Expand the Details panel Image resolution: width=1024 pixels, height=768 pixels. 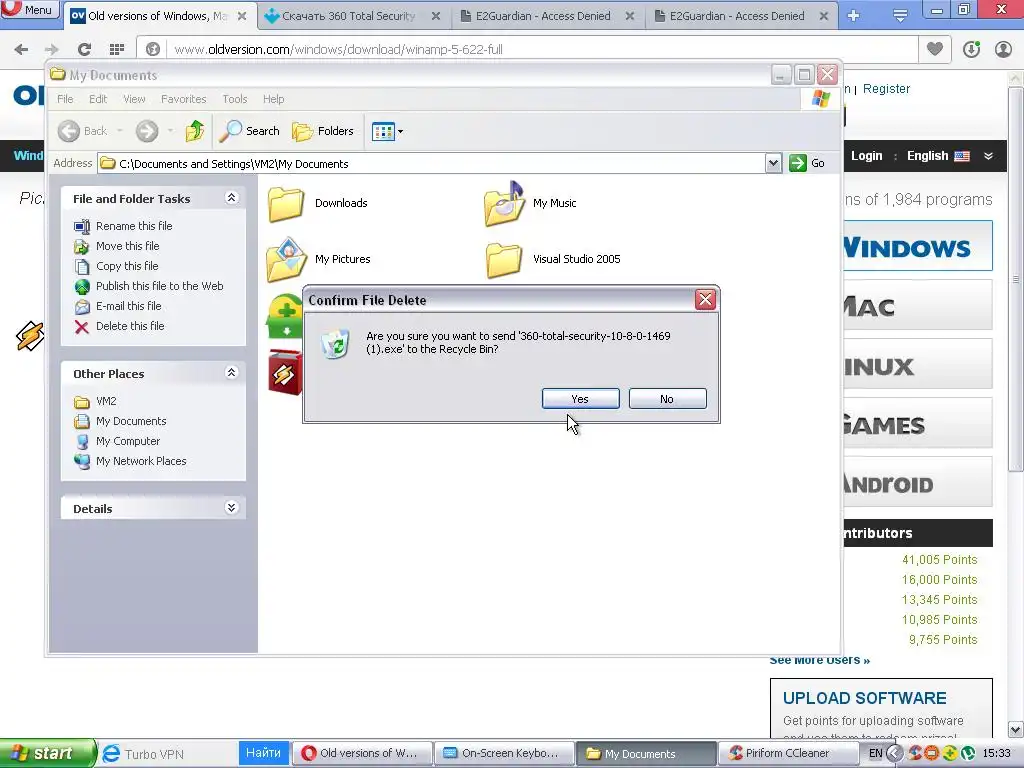coord(231,507)
